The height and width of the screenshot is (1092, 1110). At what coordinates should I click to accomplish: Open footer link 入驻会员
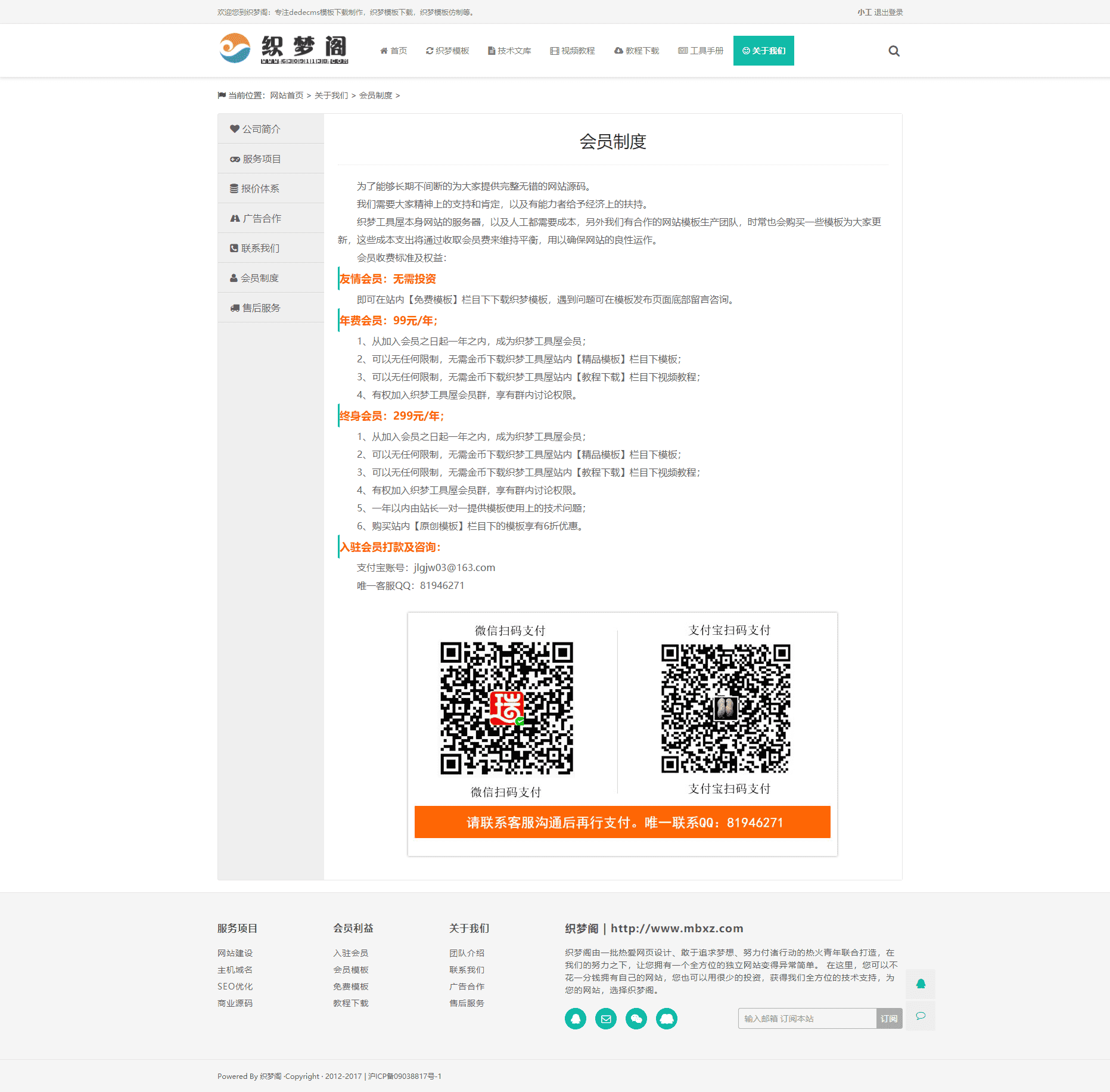[x=351, y=953]
